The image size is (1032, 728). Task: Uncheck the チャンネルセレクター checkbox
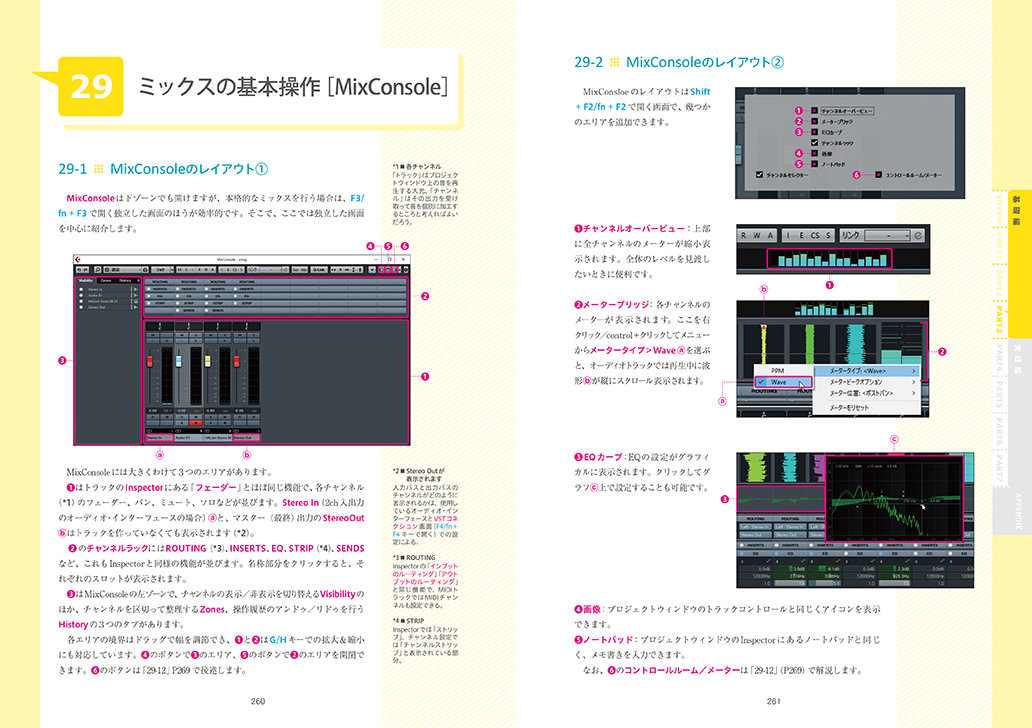click(x=760, y=174)
